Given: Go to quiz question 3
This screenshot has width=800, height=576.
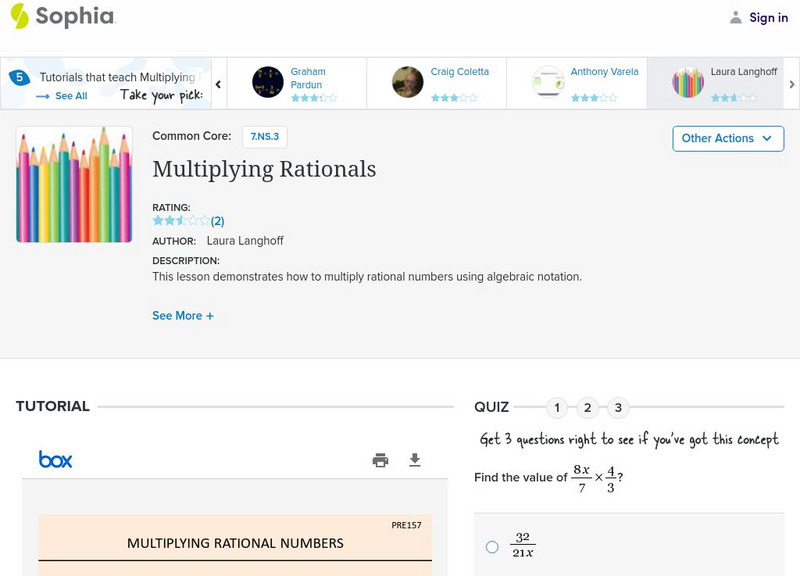Looking at the screenshot, I should (618, 408).
